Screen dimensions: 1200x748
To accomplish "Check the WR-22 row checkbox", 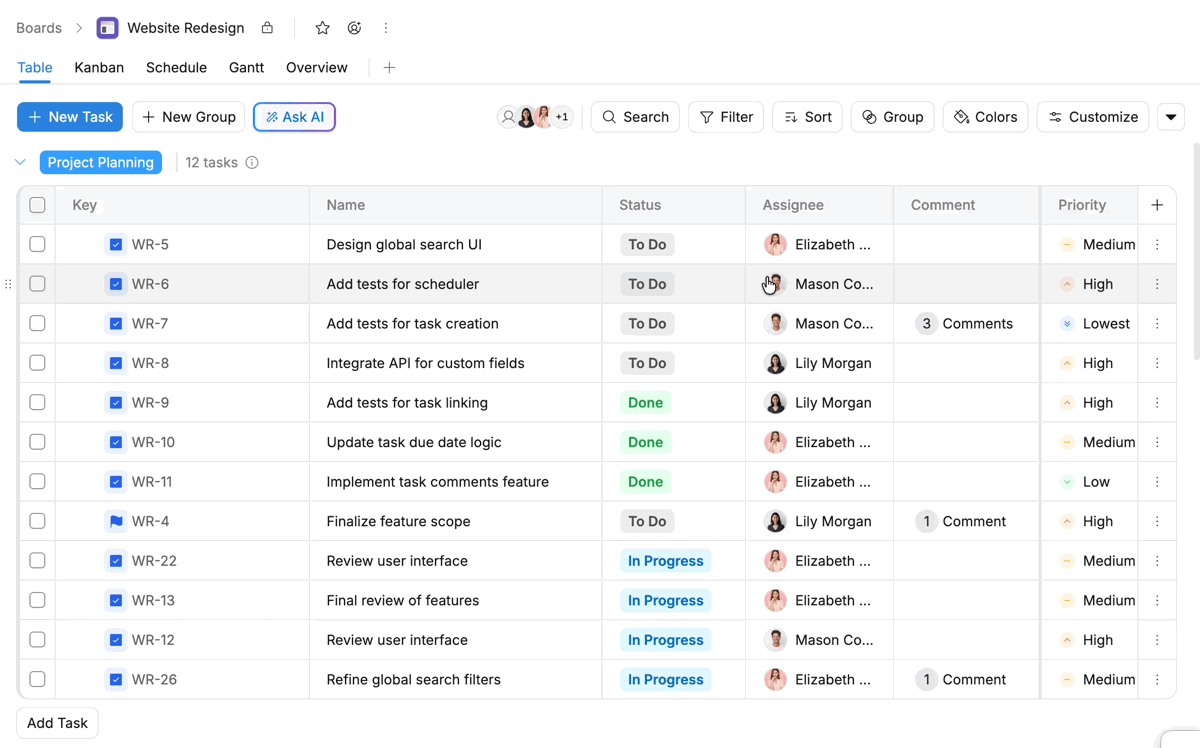I will (x=37, y=561).
